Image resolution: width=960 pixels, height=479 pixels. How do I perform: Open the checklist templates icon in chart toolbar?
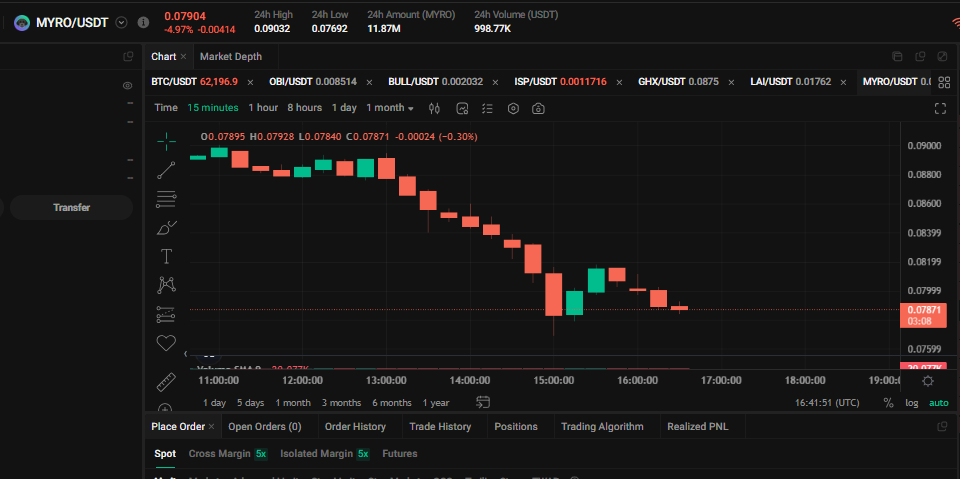[487, 108]
